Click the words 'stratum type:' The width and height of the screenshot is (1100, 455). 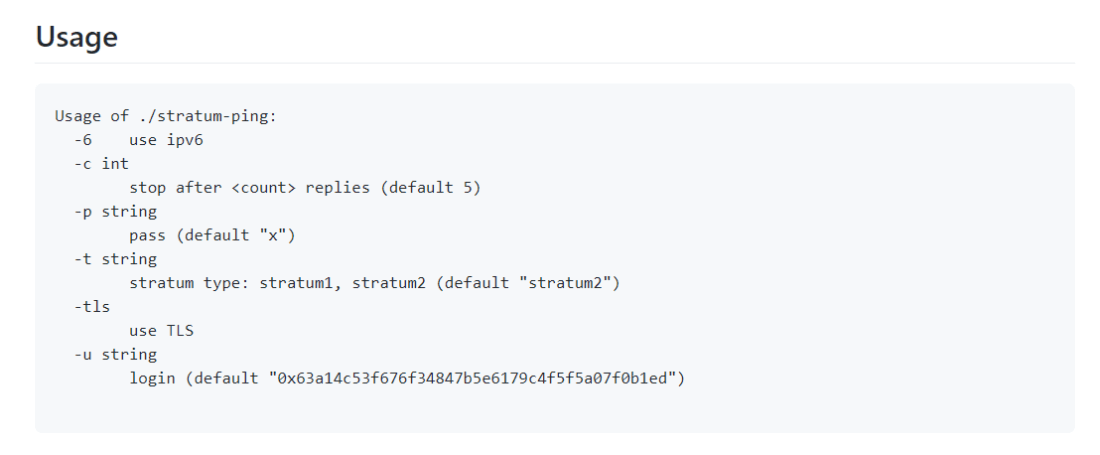click(x=189, y=283)
